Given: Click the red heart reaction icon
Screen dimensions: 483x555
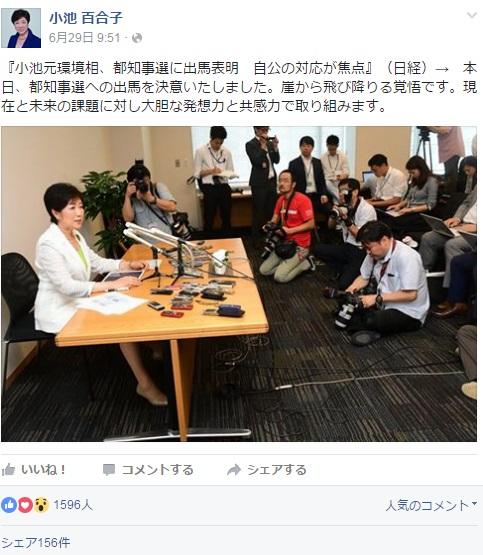Looking at the screenshot, I should 25,505.
